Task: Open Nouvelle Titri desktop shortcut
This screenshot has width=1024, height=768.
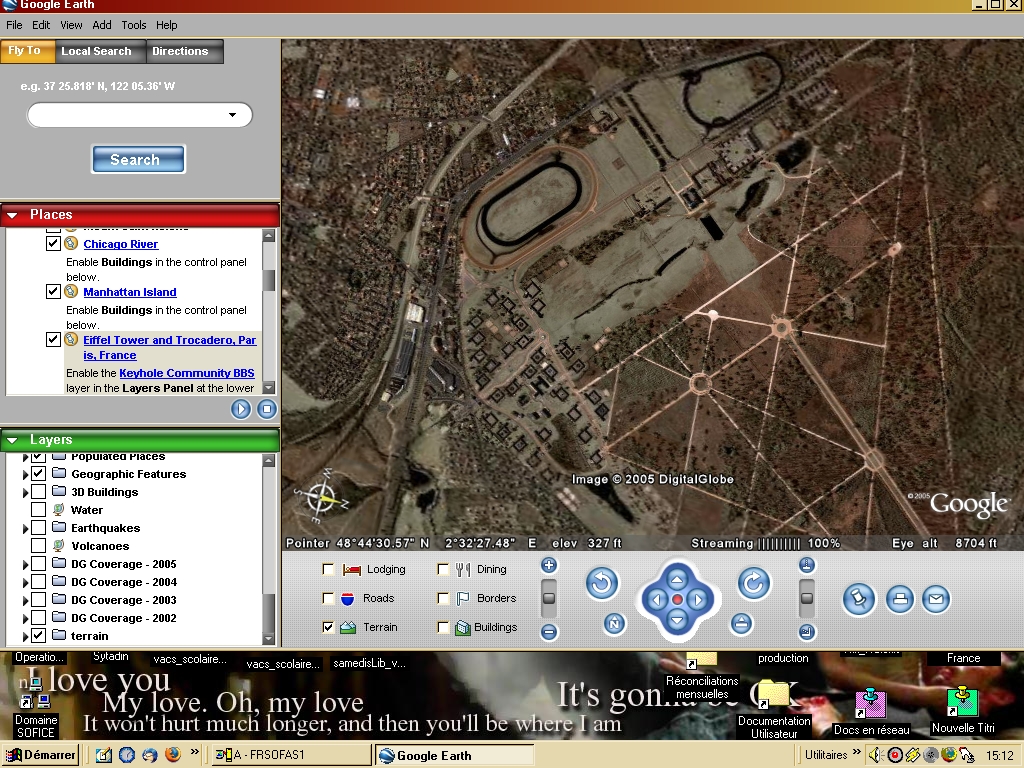Action: (963, 710)
